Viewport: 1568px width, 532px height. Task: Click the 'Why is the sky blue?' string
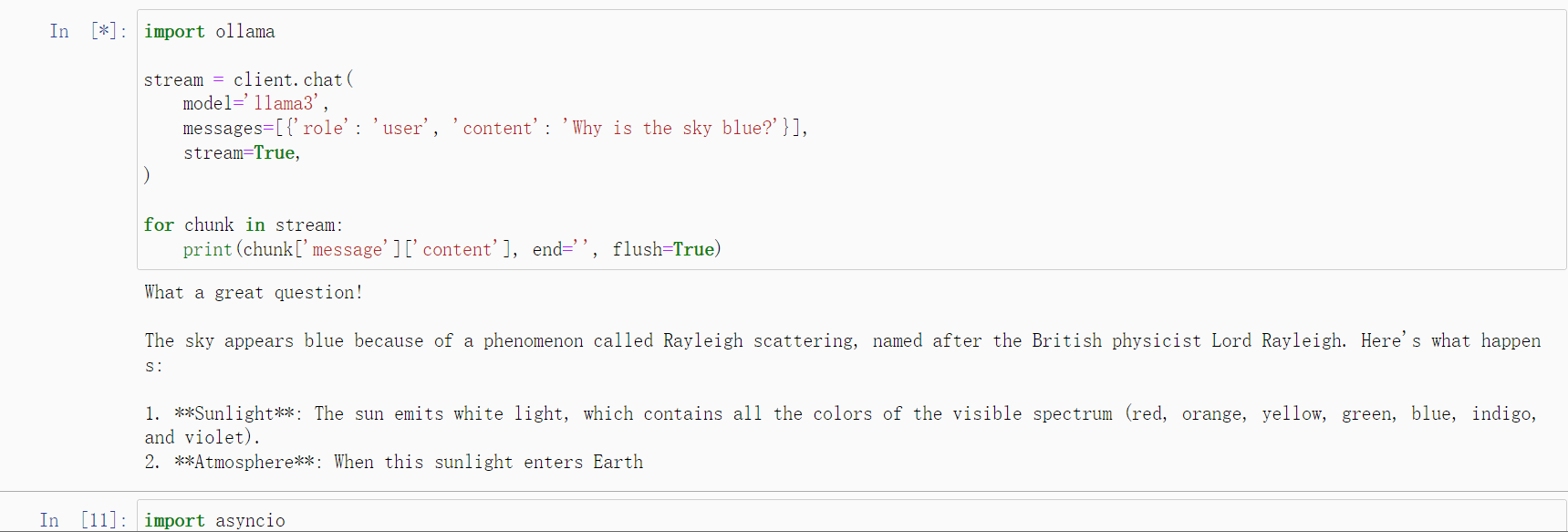point(674,128)
